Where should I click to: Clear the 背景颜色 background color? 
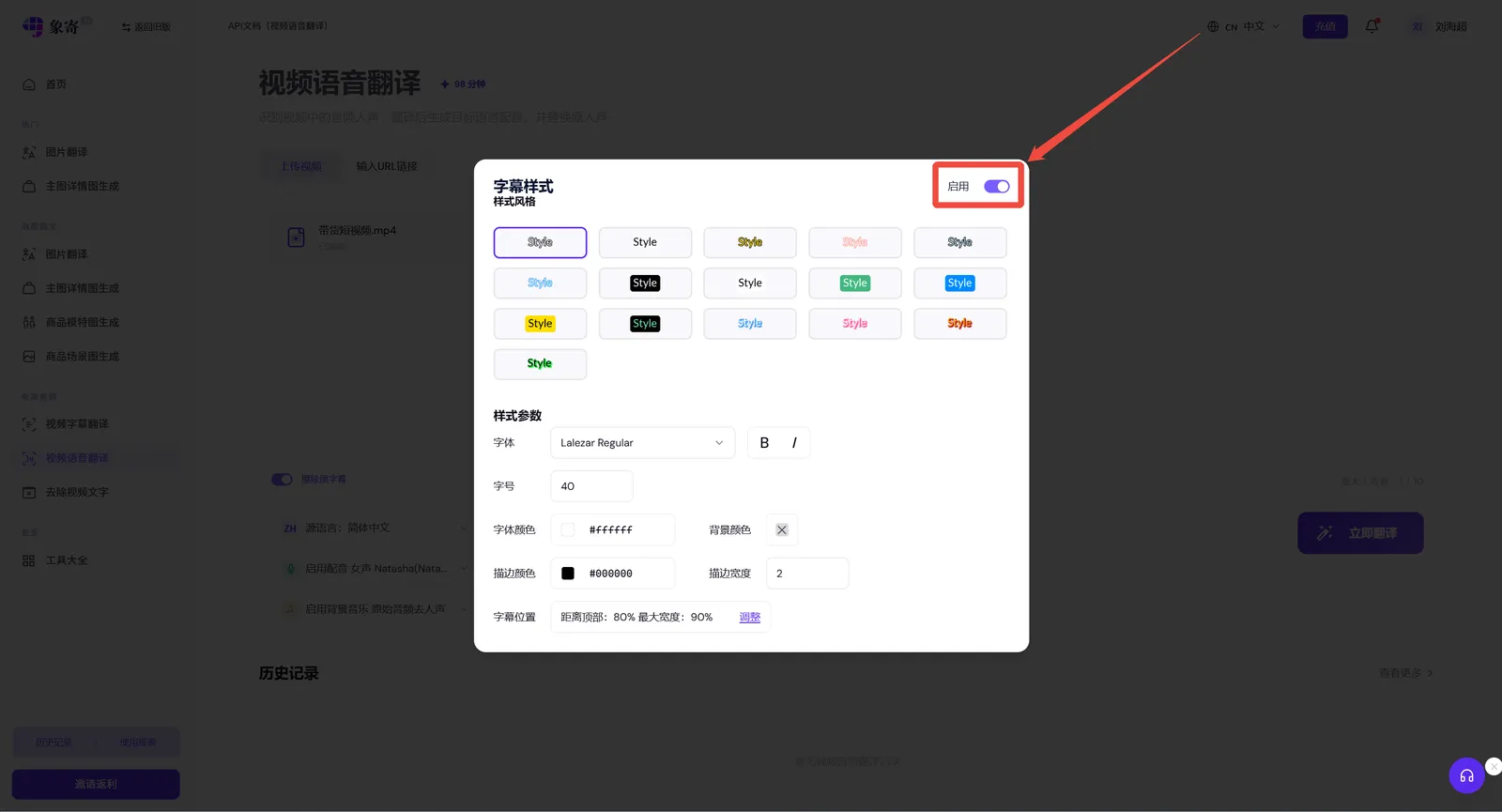(x=782, y=529)
